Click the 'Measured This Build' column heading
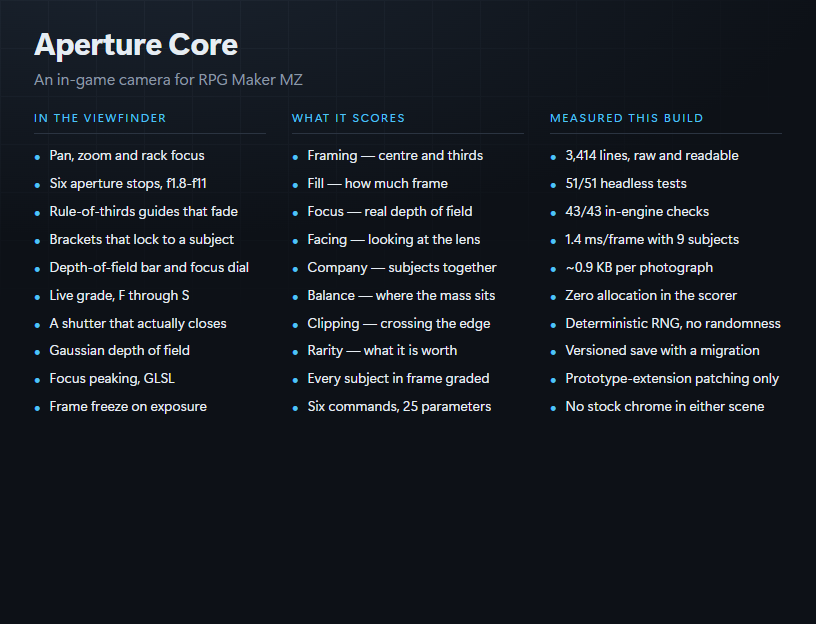Image resolution: width=816 pixels, height=624 pixels. [627, 118]
